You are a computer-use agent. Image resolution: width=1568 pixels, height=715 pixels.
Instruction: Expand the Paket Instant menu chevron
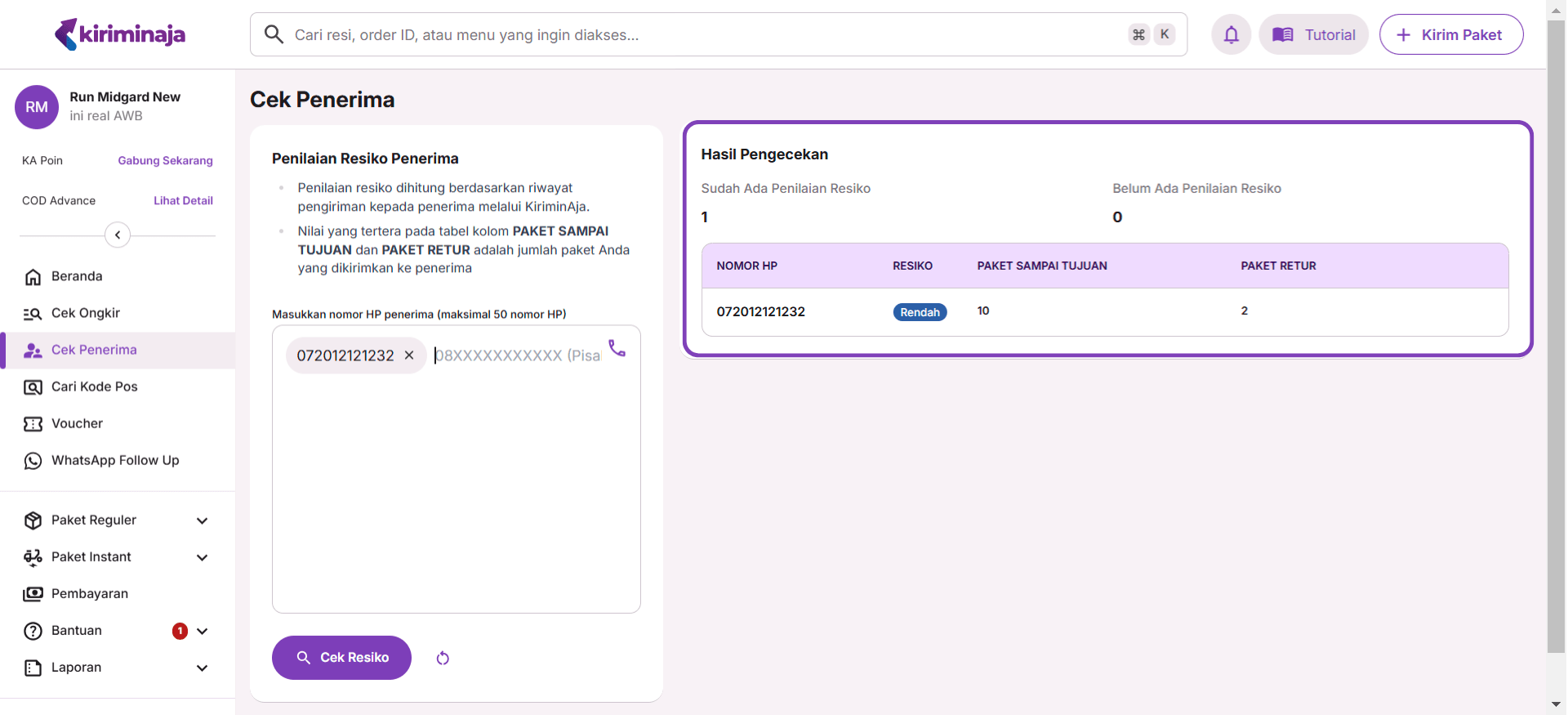point(202,557)
